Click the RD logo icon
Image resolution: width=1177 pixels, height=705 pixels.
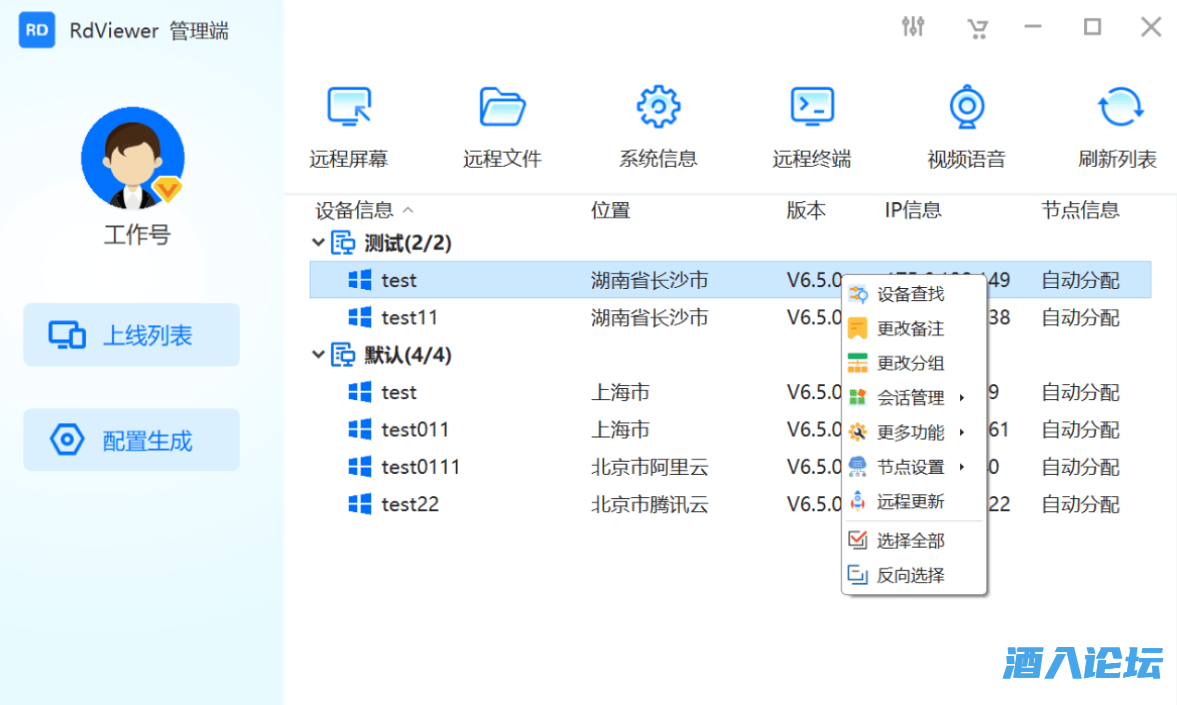coord(37,30)
